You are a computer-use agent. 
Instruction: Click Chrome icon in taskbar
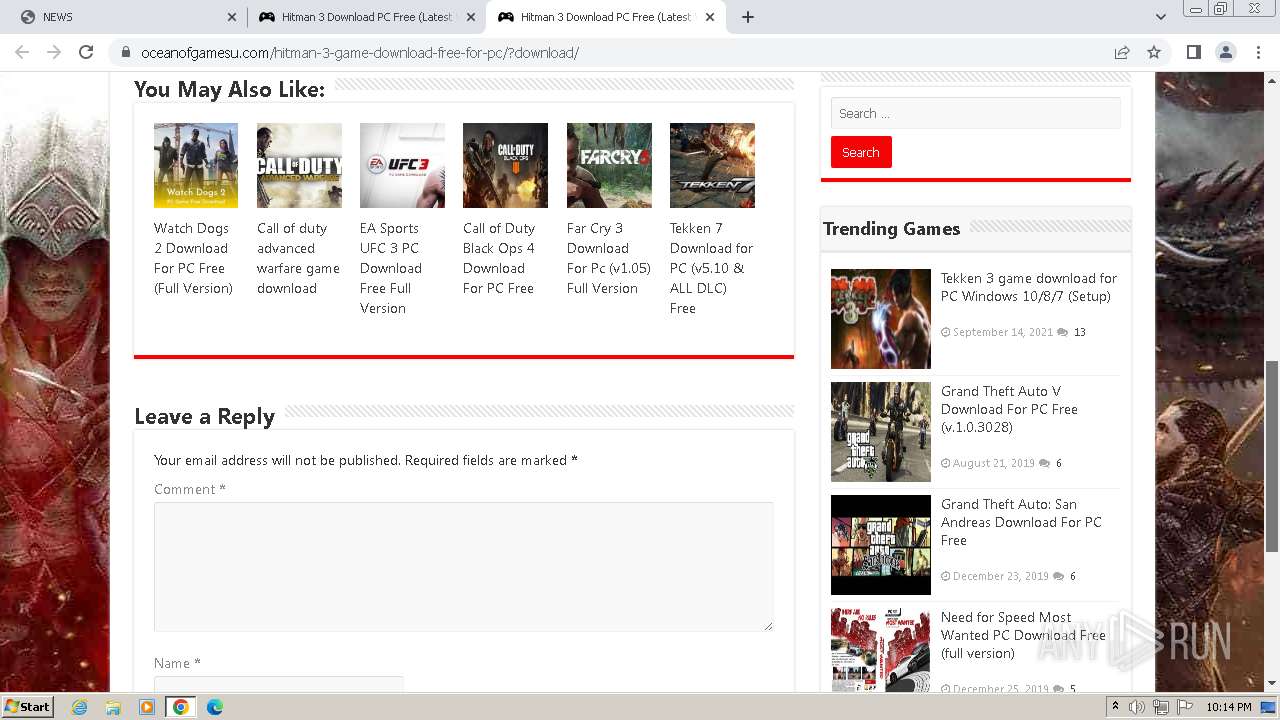click(x=181, y=707)
